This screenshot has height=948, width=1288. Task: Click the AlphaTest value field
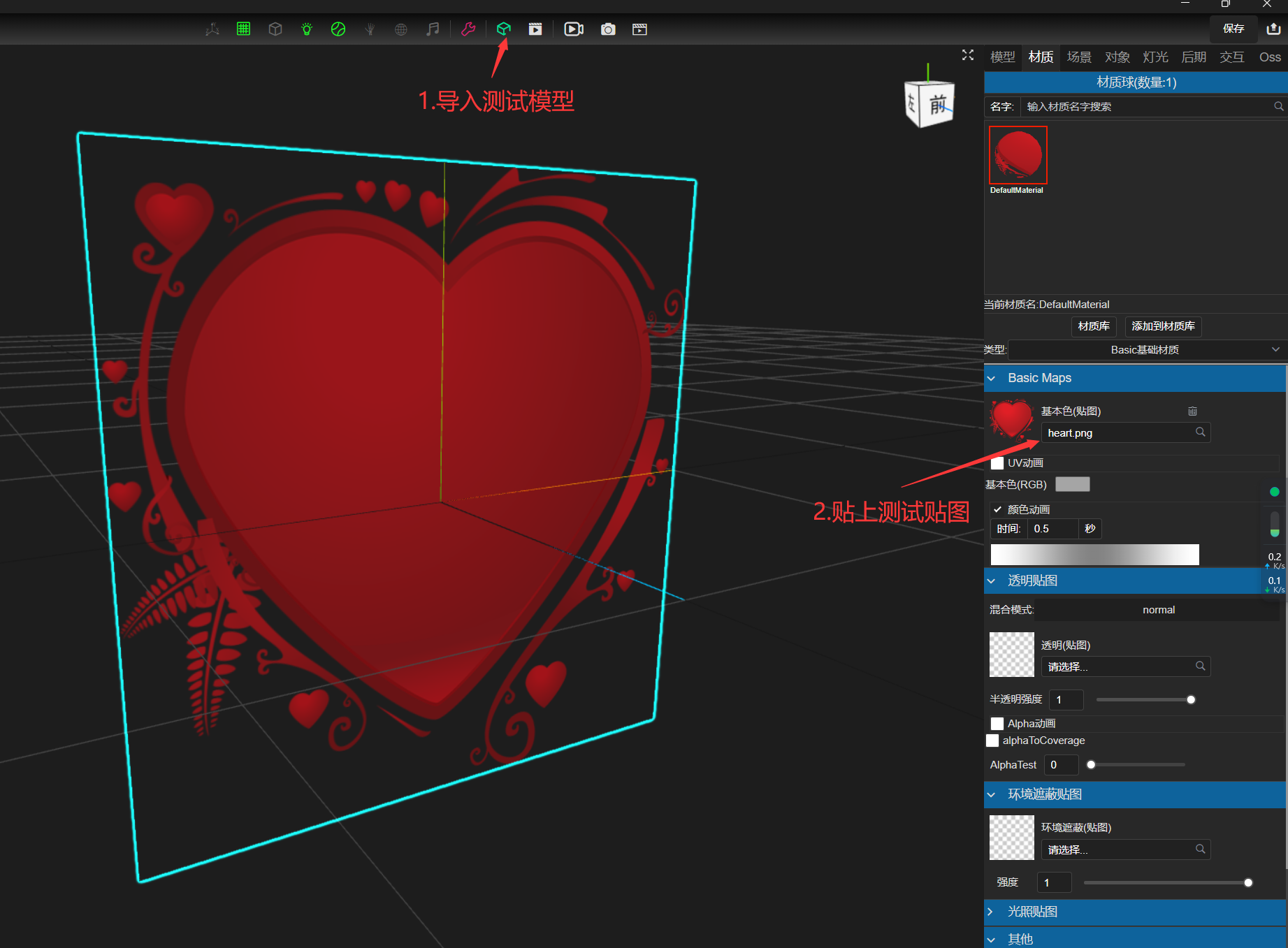point(1061,765)
